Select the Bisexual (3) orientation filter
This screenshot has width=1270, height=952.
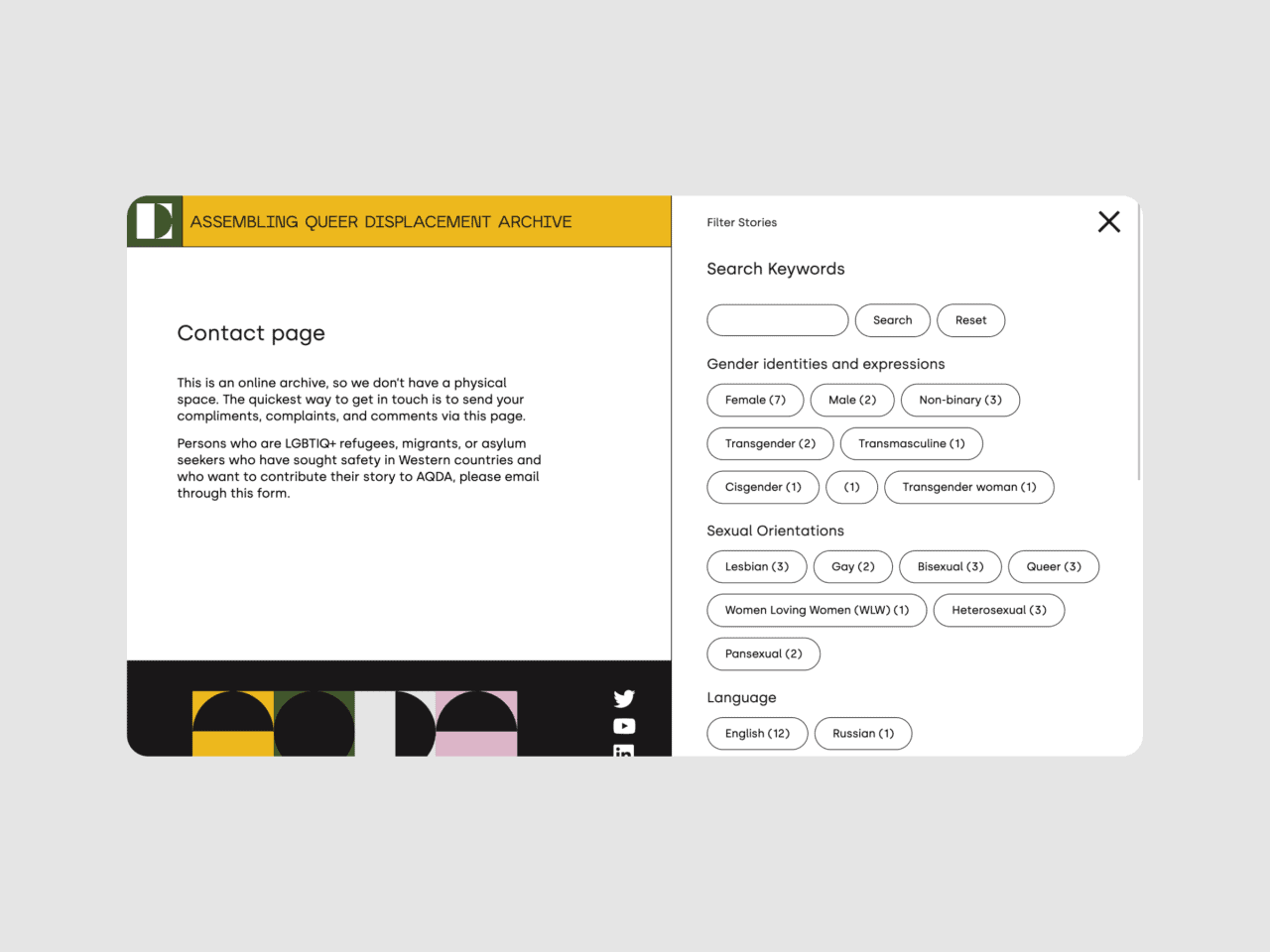click(x=951, y=566)
